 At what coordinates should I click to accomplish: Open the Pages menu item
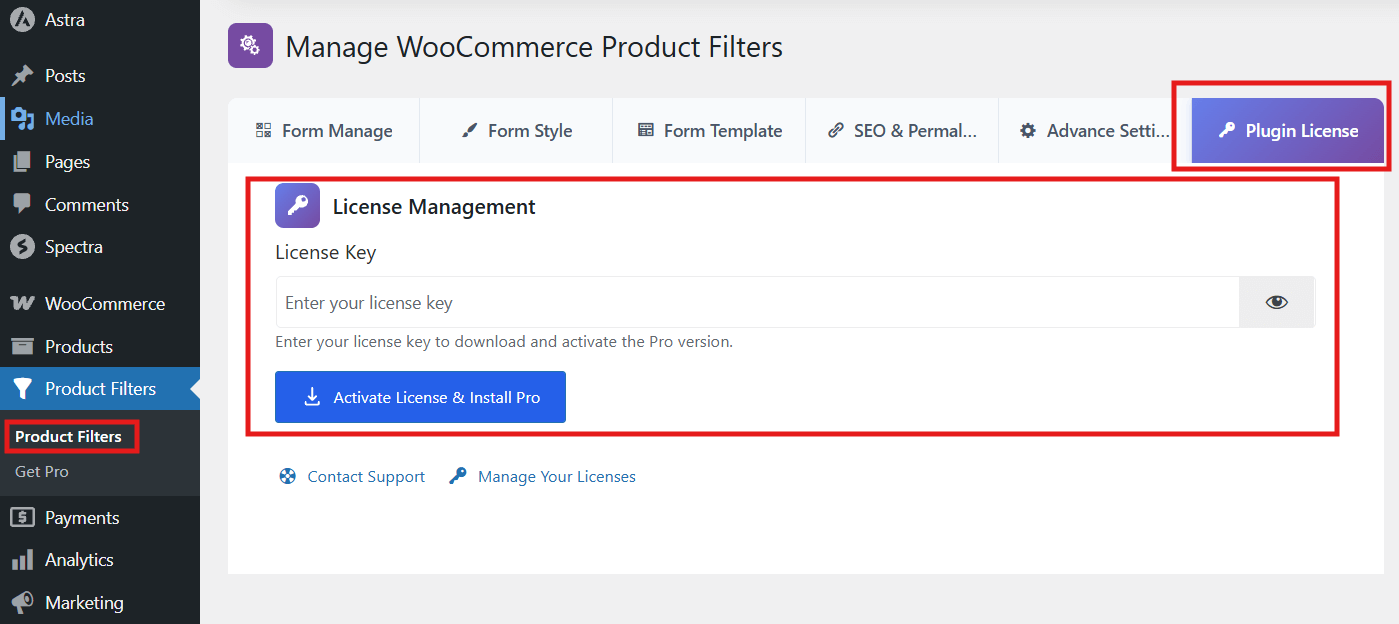pos(100,162)
